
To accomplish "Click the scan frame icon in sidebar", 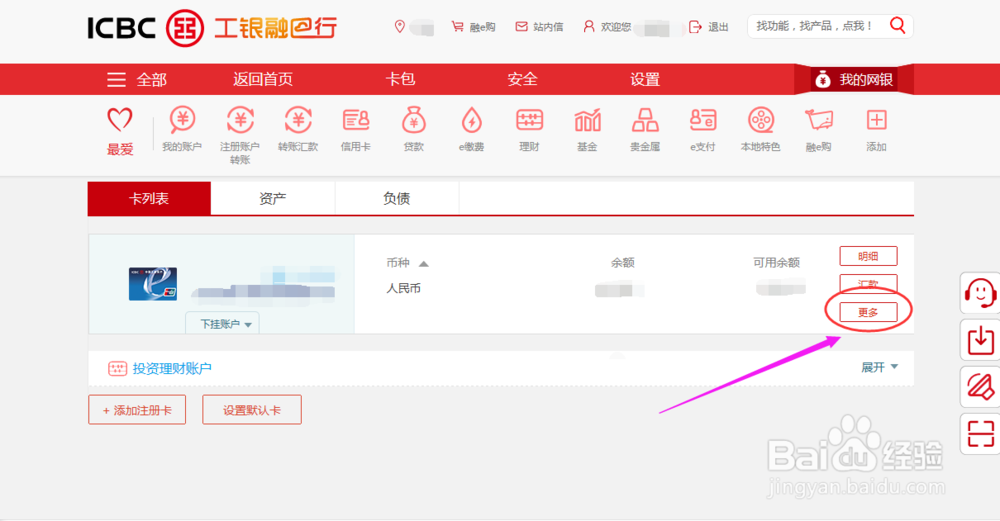I will [x=980, y=434].
